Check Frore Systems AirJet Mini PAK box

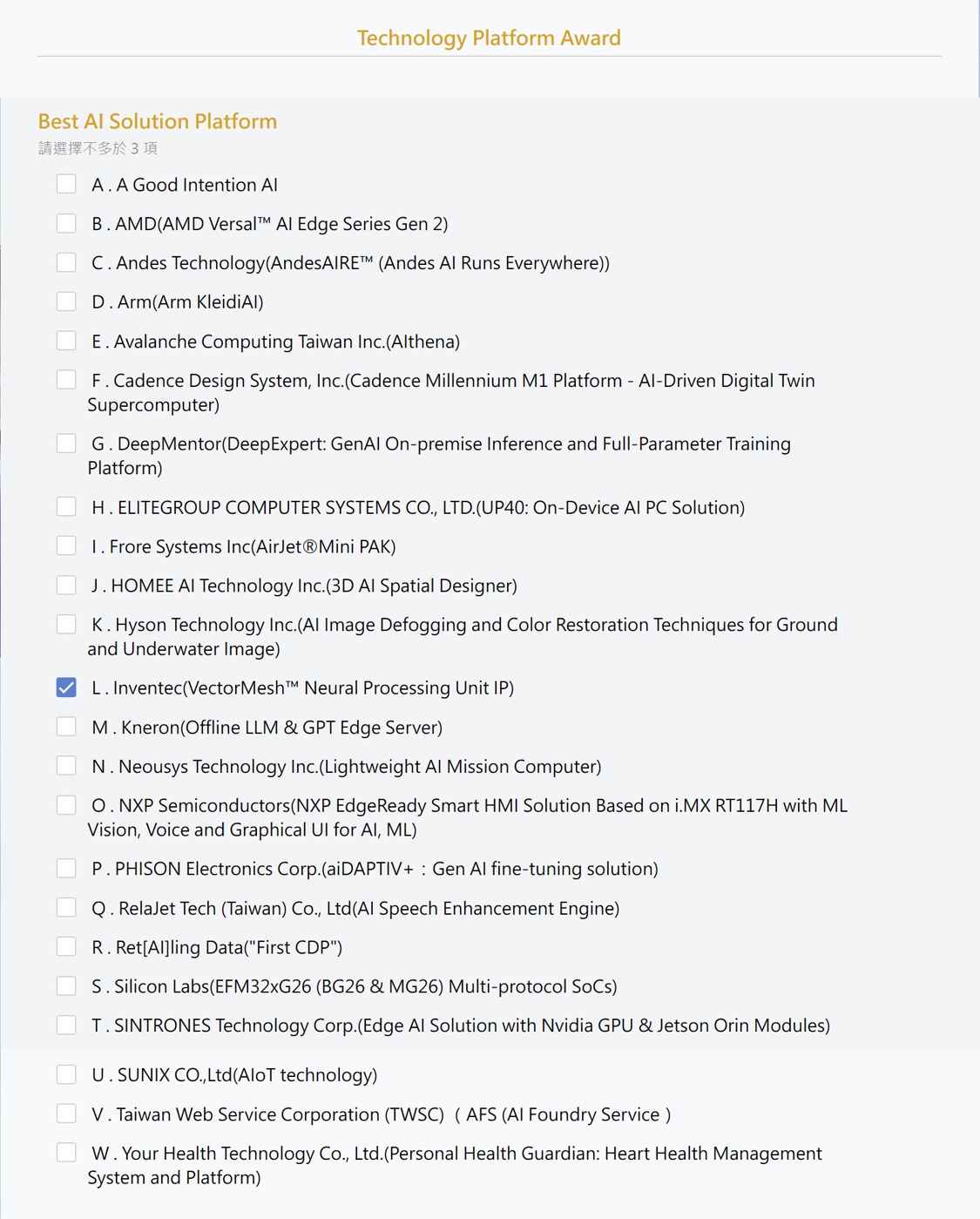tap(66, 545)
